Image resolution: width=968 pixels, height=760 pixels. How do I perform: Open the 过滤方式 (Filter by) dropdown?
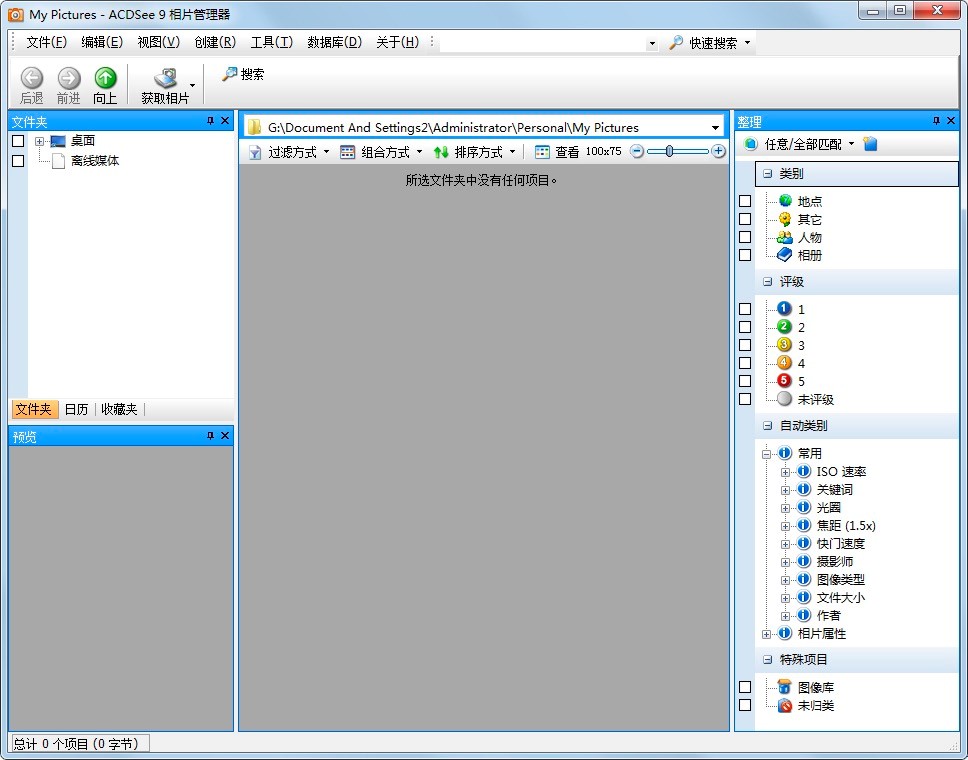(x=290, y=152)
